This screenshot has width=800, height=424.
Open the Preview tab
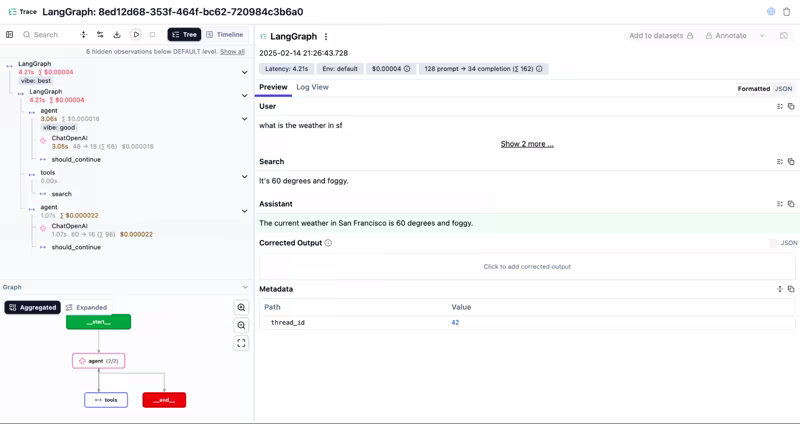[273, 87]
